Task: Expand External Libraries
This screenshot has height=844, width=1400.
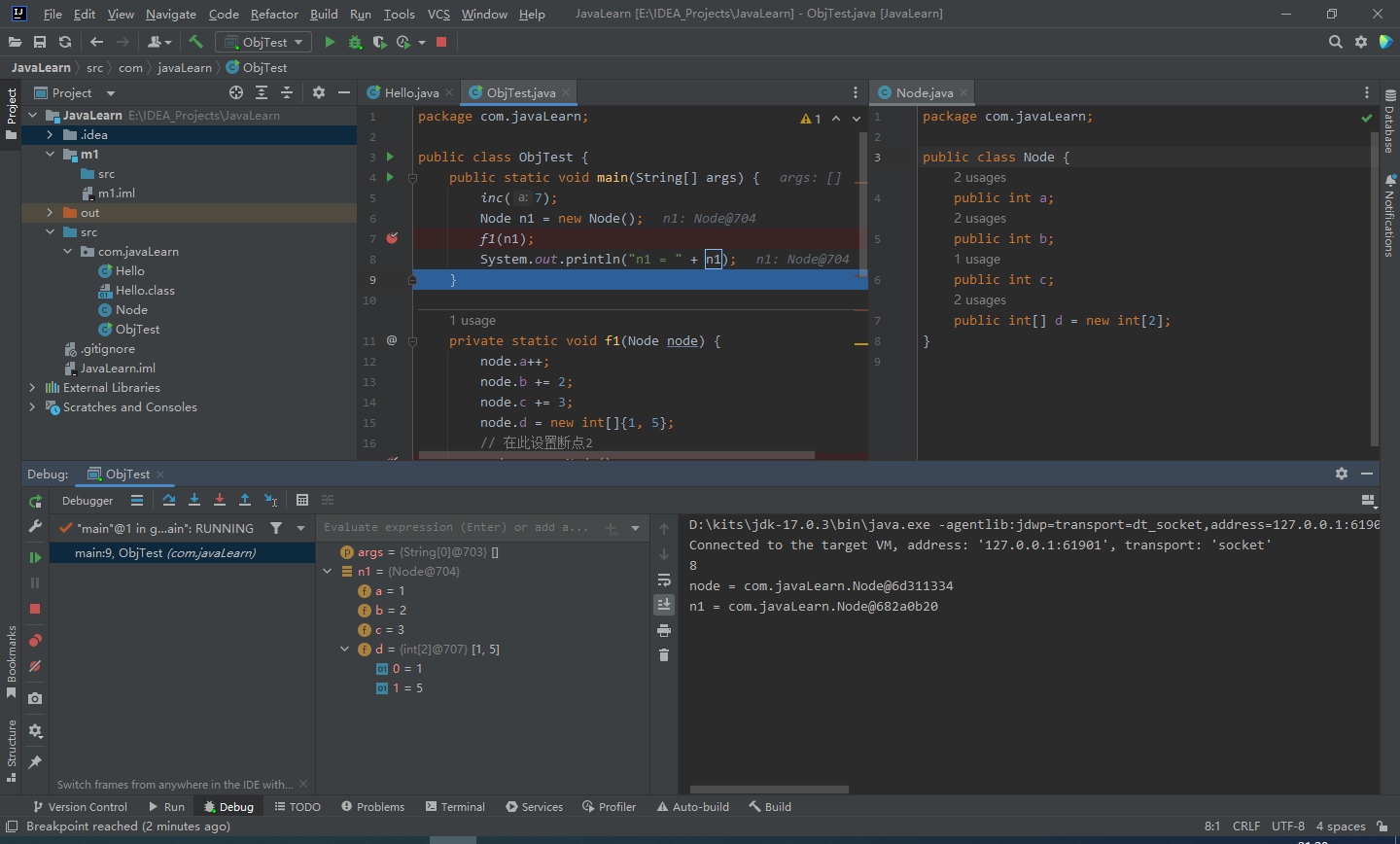Action: coord(32,387)
